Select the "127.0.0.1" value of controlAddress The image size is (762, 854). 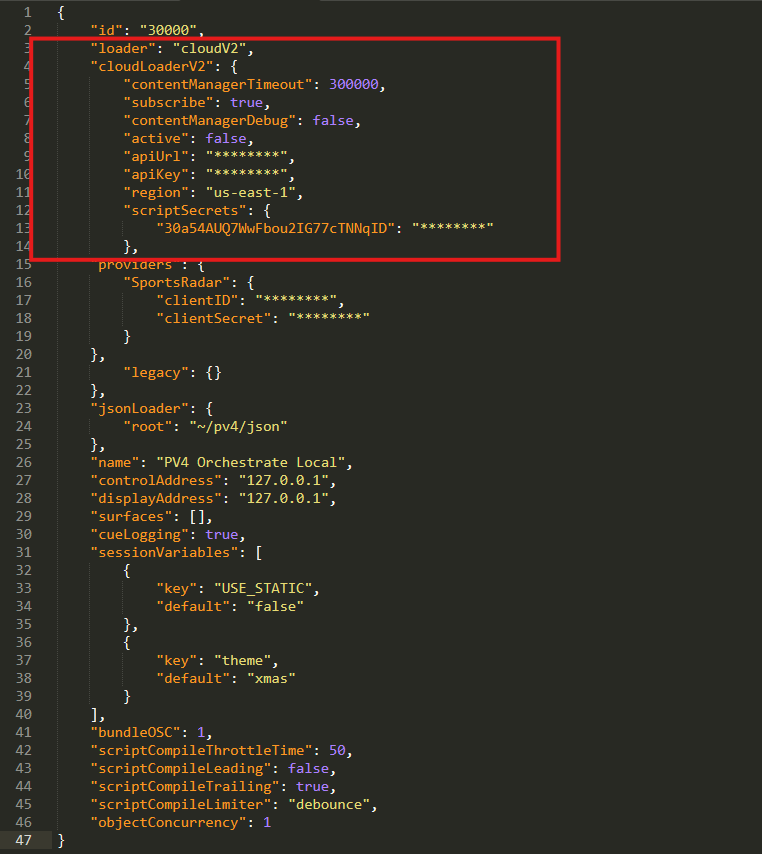click(x=283, y=480)
